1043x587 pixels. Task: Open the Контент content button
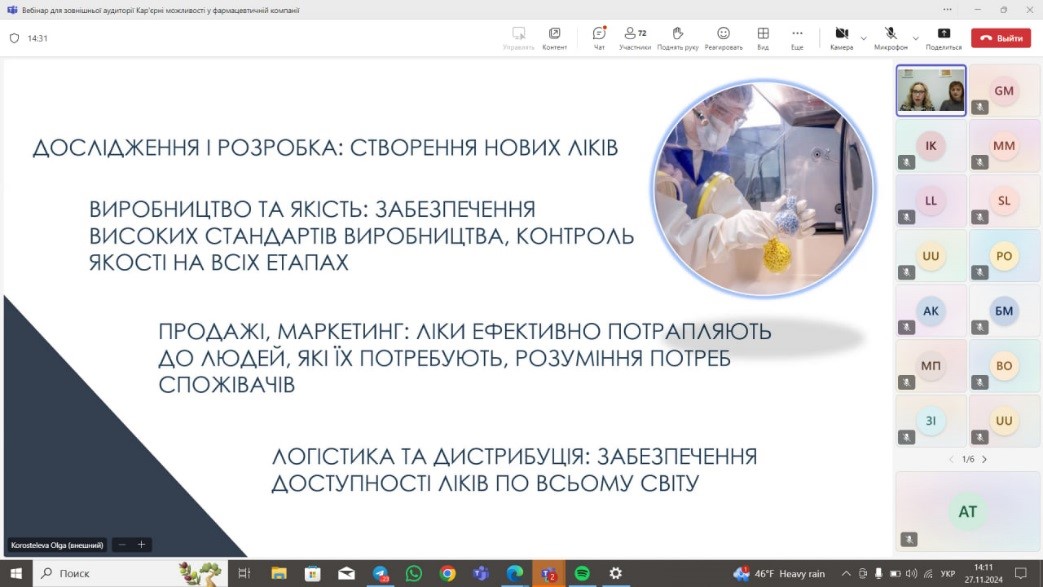554,38
